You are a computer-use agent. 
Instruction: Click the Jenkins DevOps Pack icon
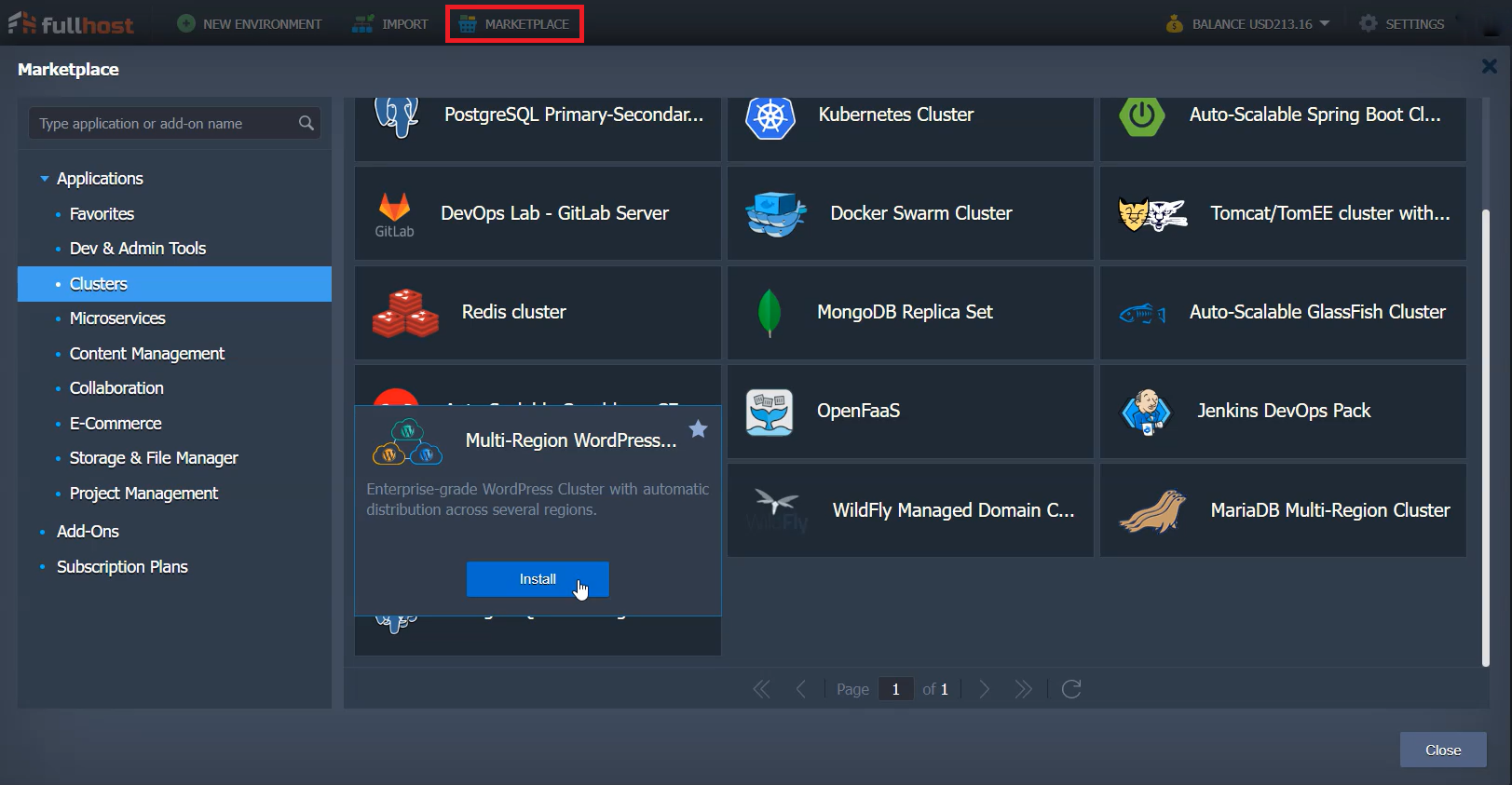pos(1146,412)
